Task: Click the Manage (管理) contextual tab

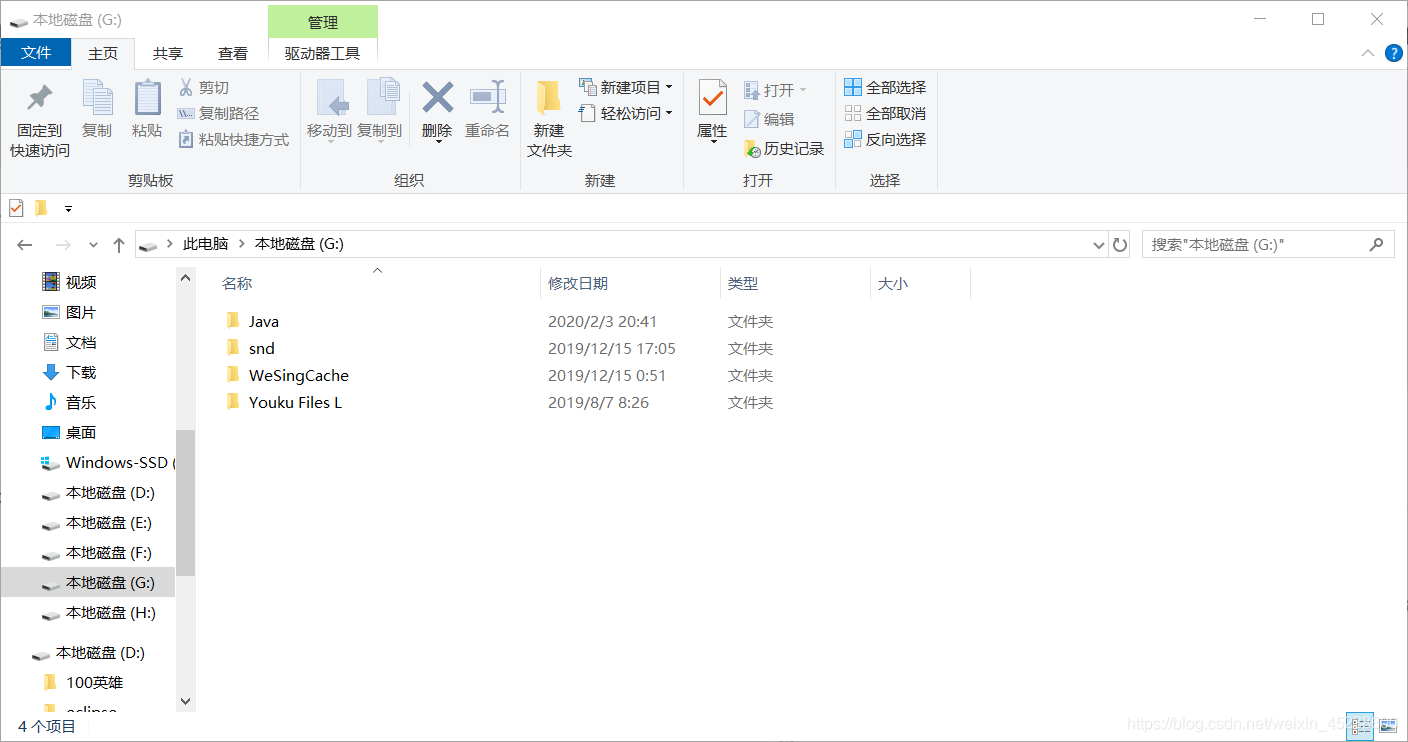Action: [x=323, y=22]
